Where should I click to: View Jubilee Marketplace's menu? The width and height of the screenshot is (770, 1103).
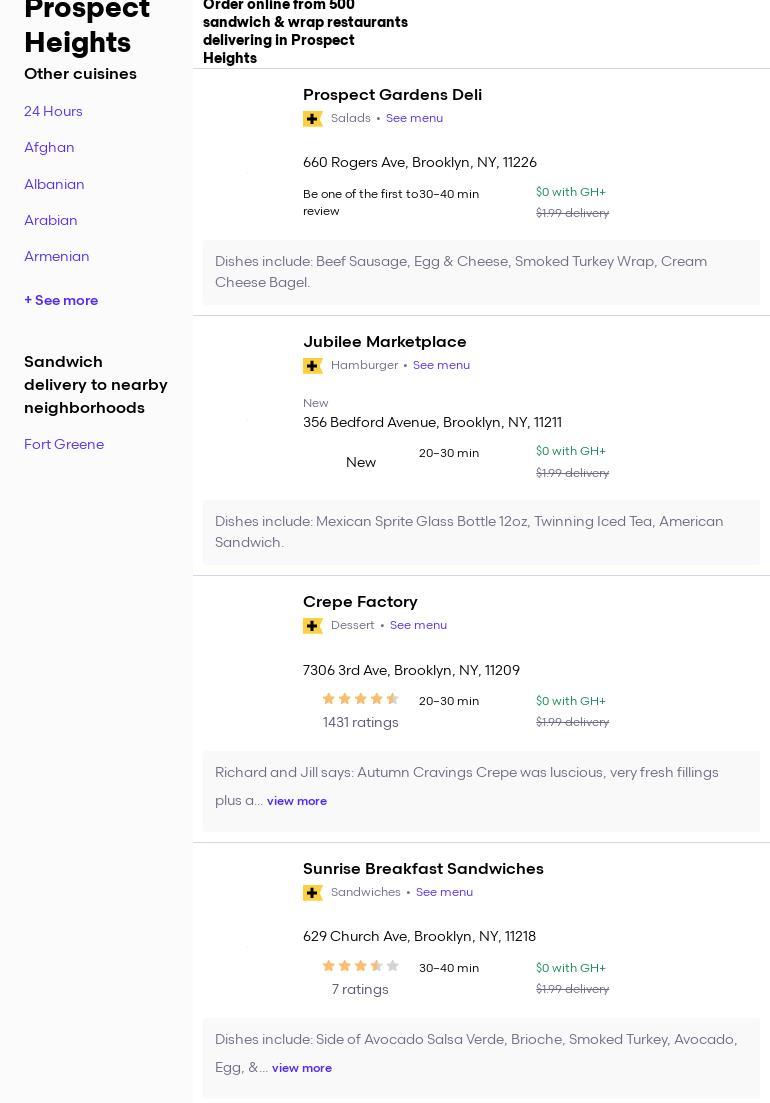click(441, 365)
